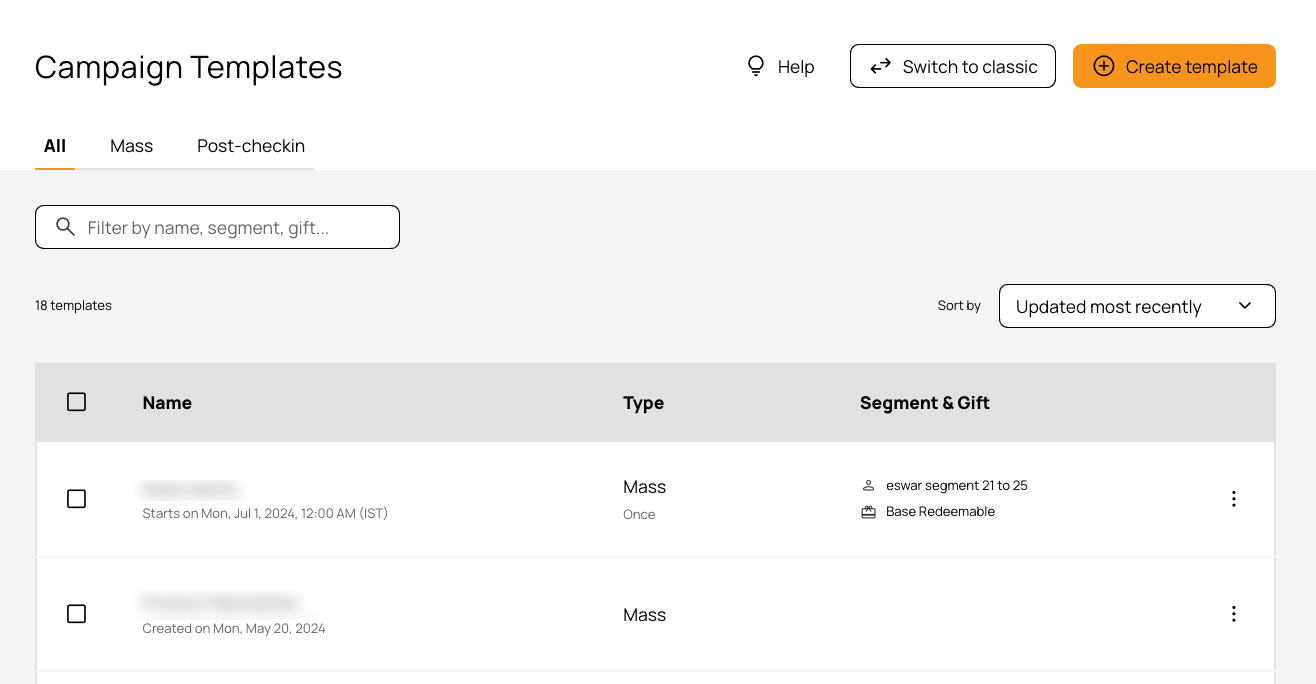
Task: Click the swap arrows icon in Switch to classic
Action: coord(880,66)
